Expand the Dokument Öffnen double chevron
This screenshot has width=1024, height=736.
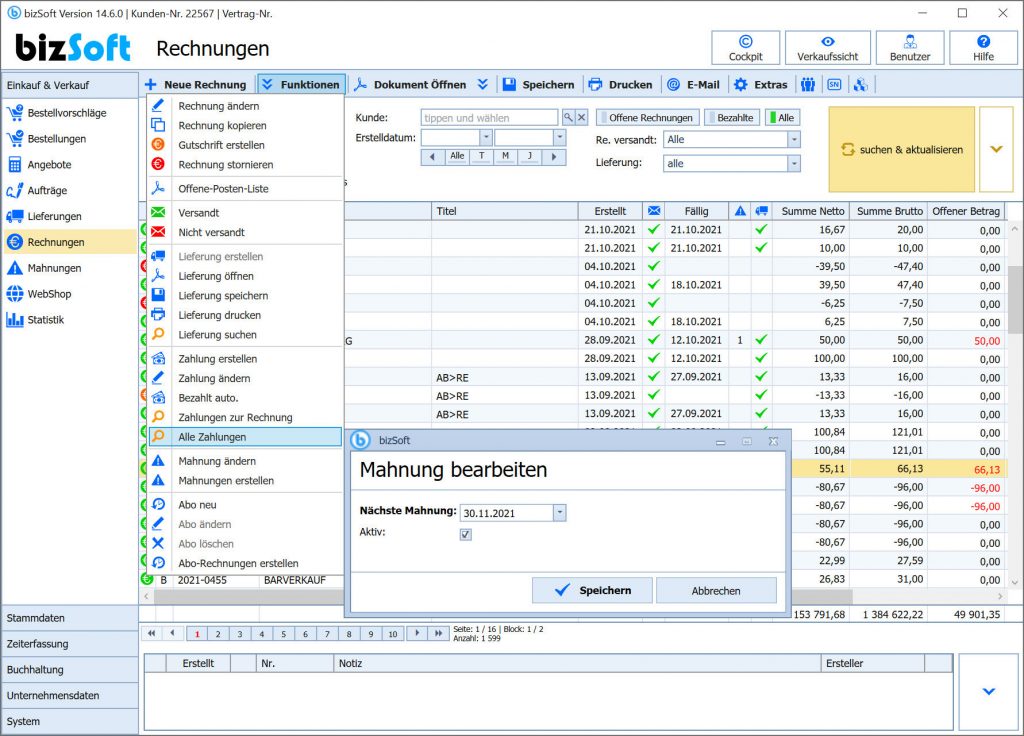pyautogui.click(x=483, y=84)
